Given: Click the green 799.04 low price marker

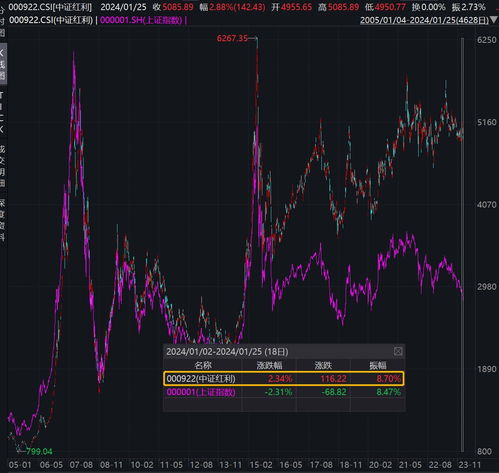Looking at the screenshot, I should (x=39, y=451).
